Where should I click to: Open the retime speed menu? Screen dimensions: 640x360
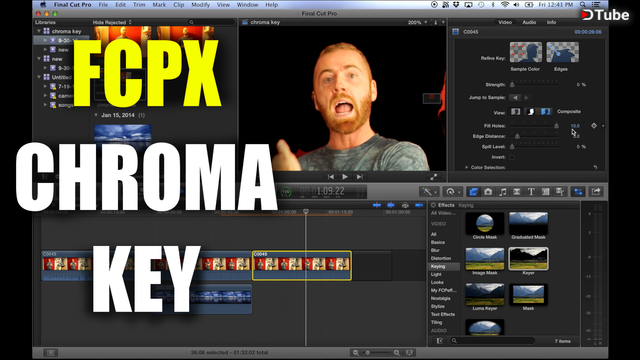coord(452,191)
